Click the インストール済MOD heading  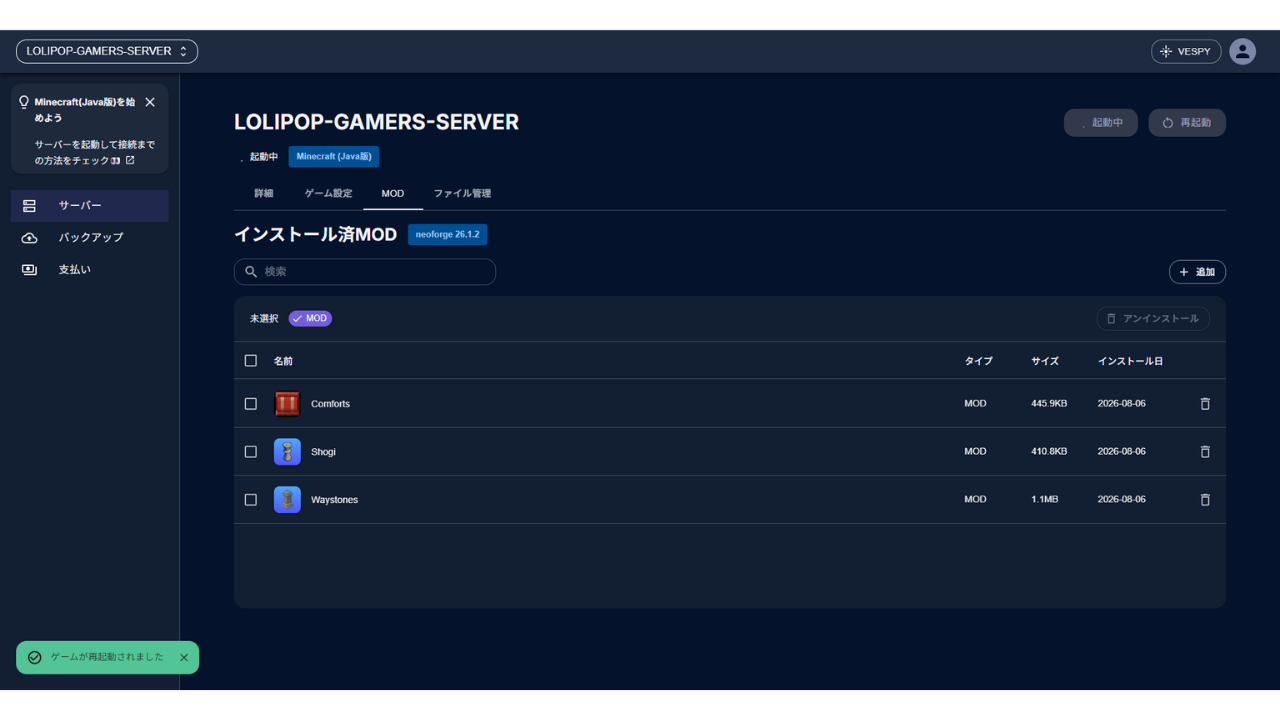pos(315,235)
